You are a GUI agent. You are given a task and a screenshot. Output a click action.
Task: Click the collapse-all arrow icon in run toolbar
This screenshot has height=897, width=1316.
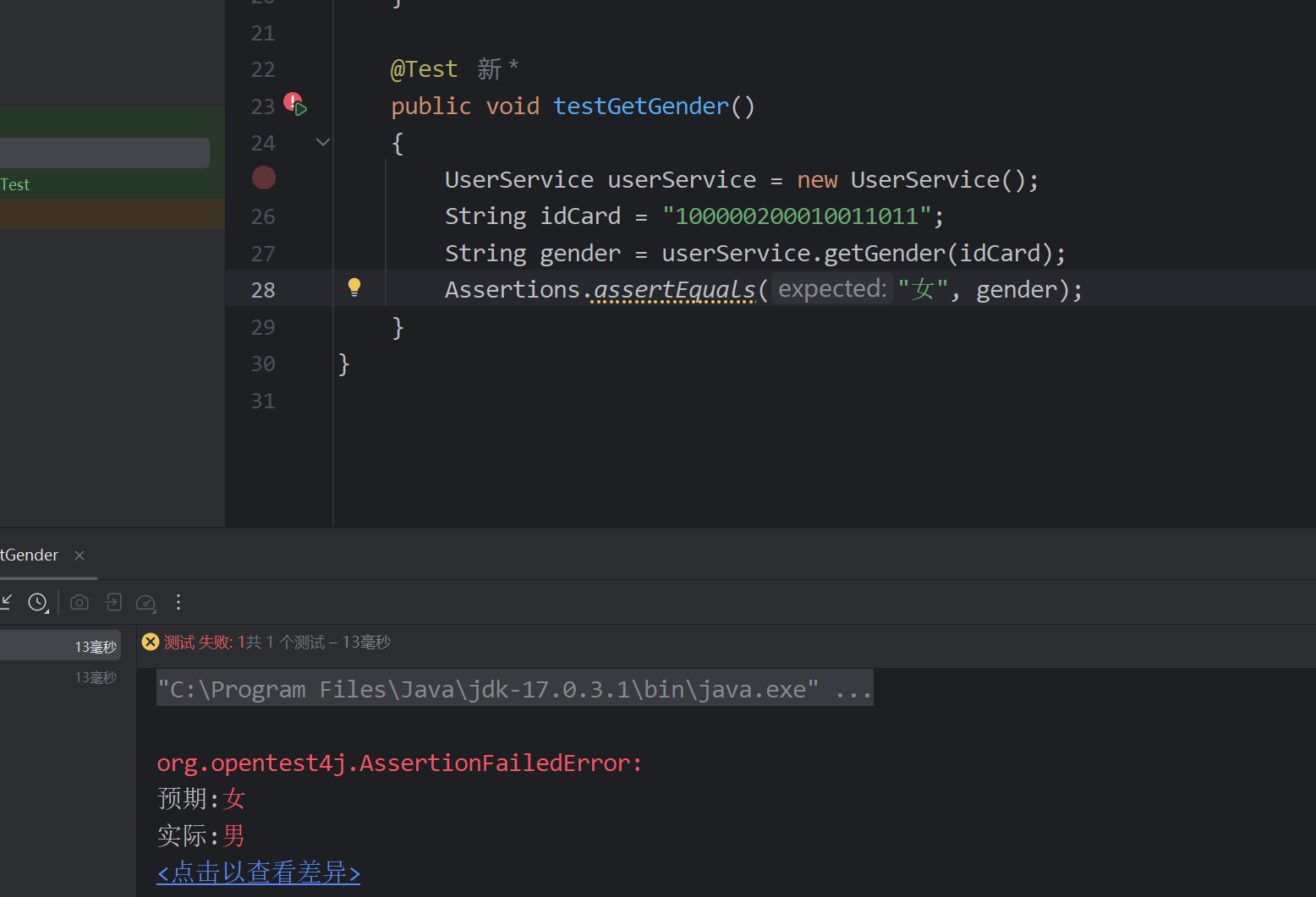coord(7,602)
